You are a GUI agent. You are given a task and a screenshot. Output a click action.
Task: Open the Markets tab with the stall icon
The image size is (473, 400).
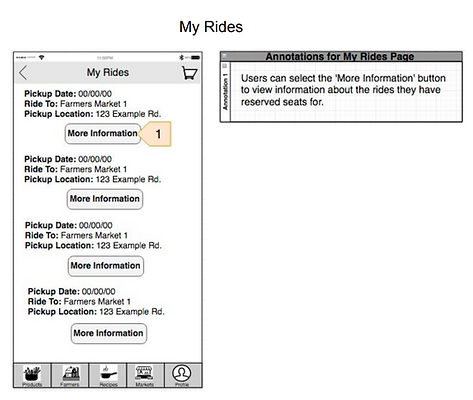point(145,376)
